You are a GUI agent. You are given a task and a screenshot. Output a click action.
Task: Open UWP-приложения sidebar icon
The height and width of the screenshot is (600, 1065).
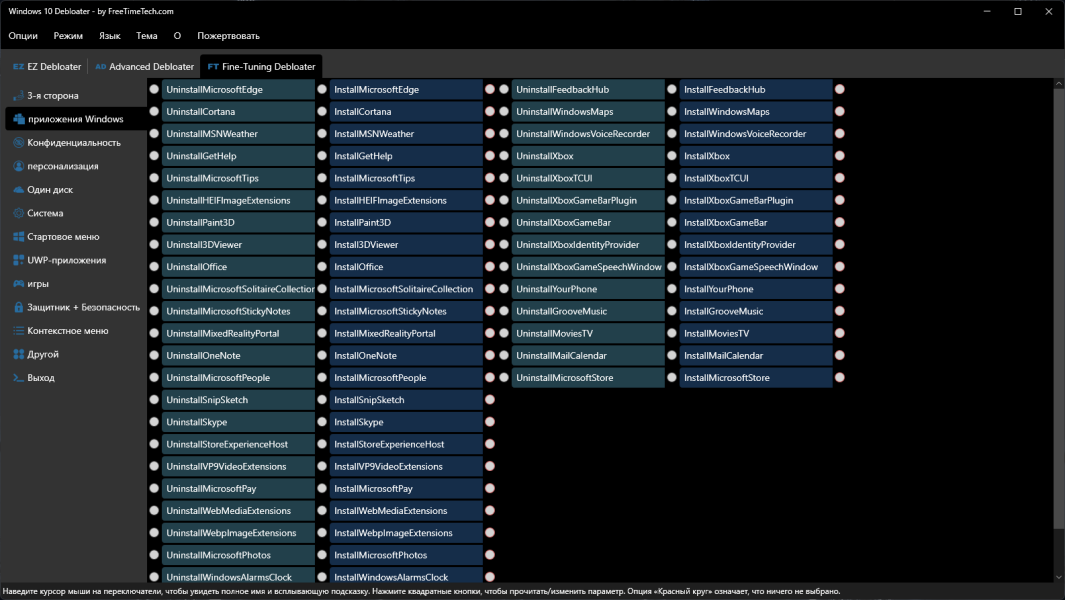point(18,260)
